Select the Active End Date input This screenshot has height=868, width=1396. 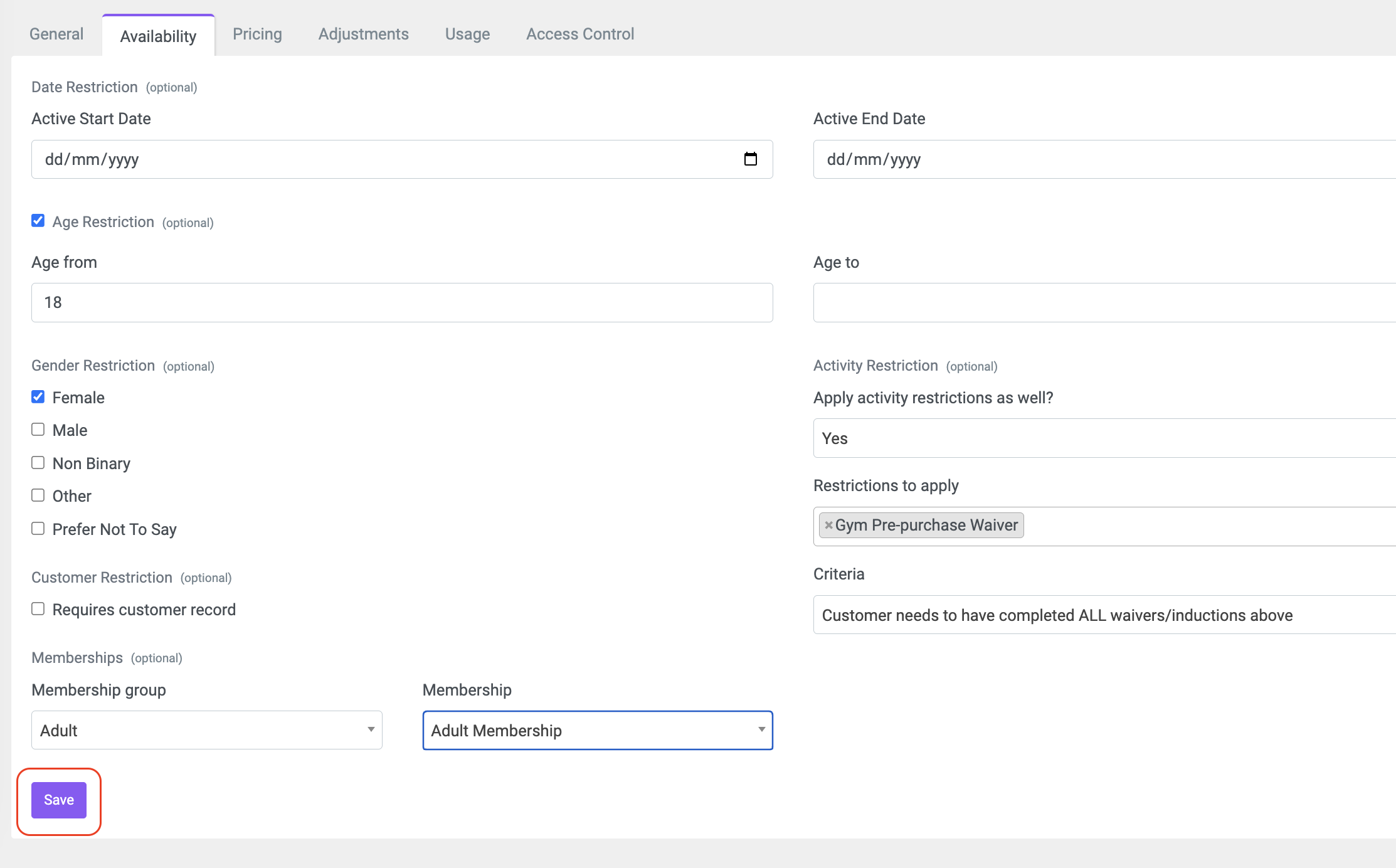[x=1104, y=159]
